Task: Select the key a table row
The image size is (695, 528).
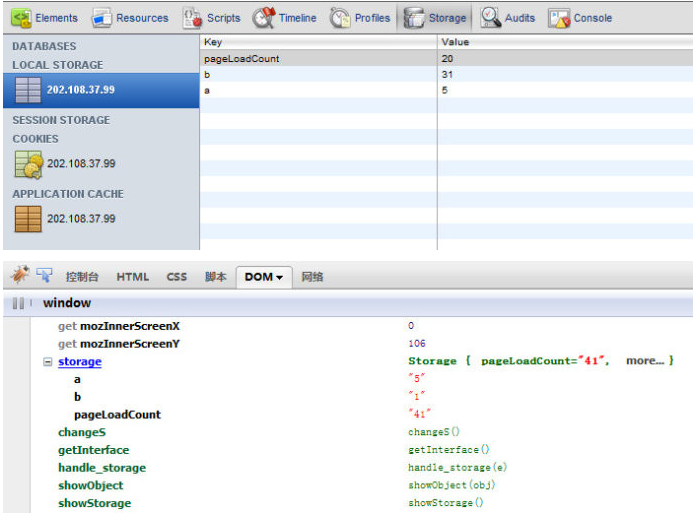Action: (x=446, y=90)
